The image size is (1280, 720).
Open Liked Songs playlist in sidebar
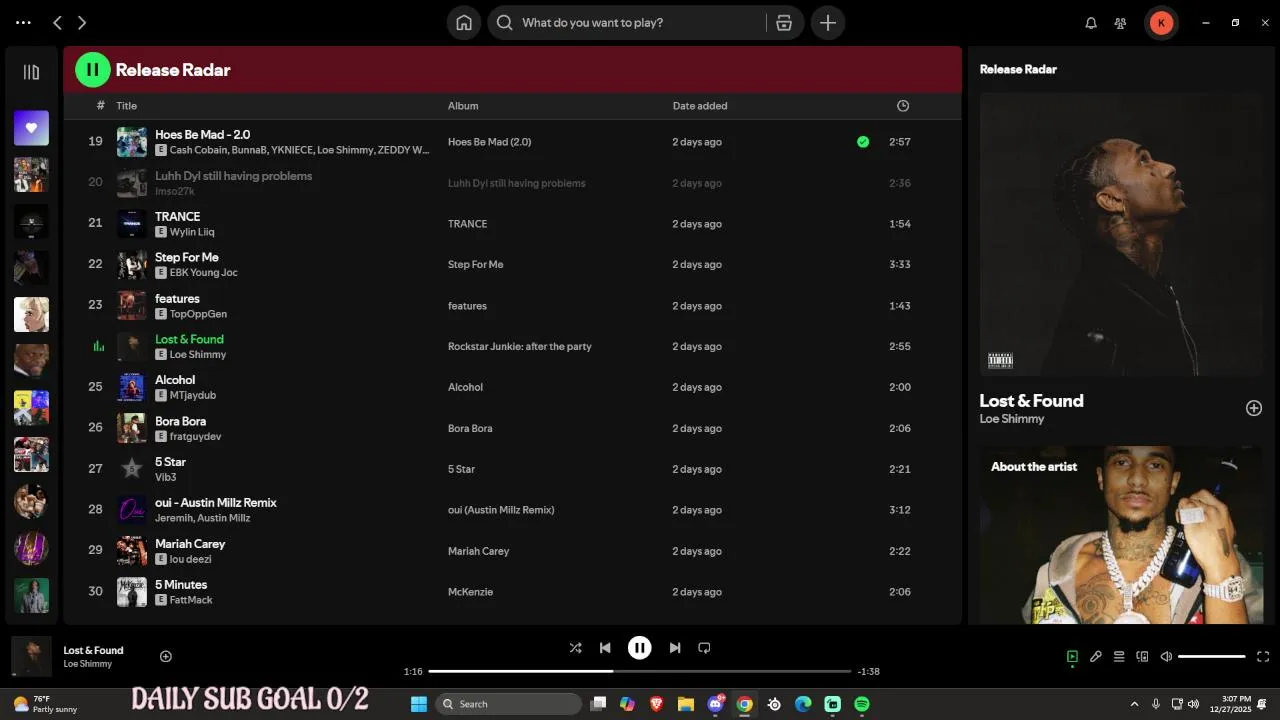coord(31,128)
